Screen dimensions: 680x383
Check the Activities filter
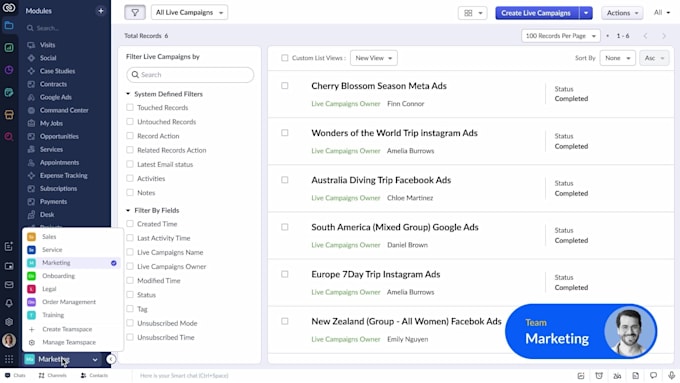click(130, 178)
